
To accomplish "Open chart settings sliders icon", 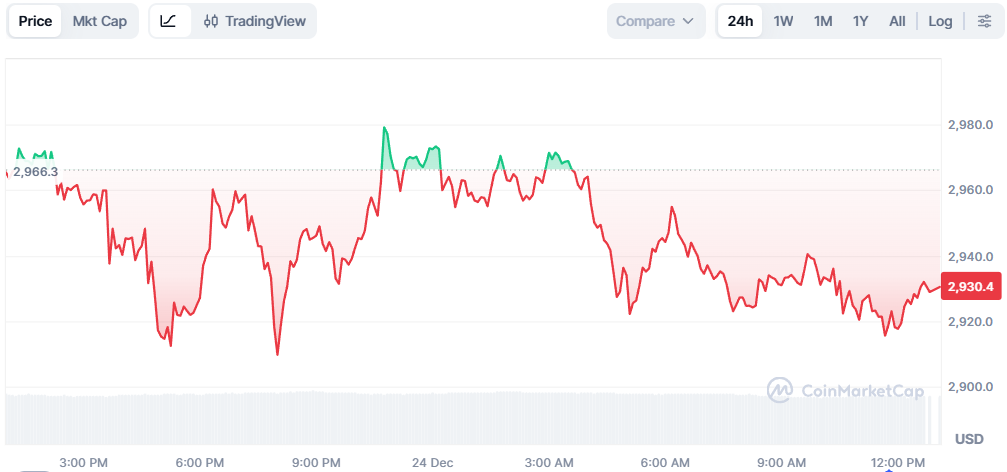I will (983, 21).
